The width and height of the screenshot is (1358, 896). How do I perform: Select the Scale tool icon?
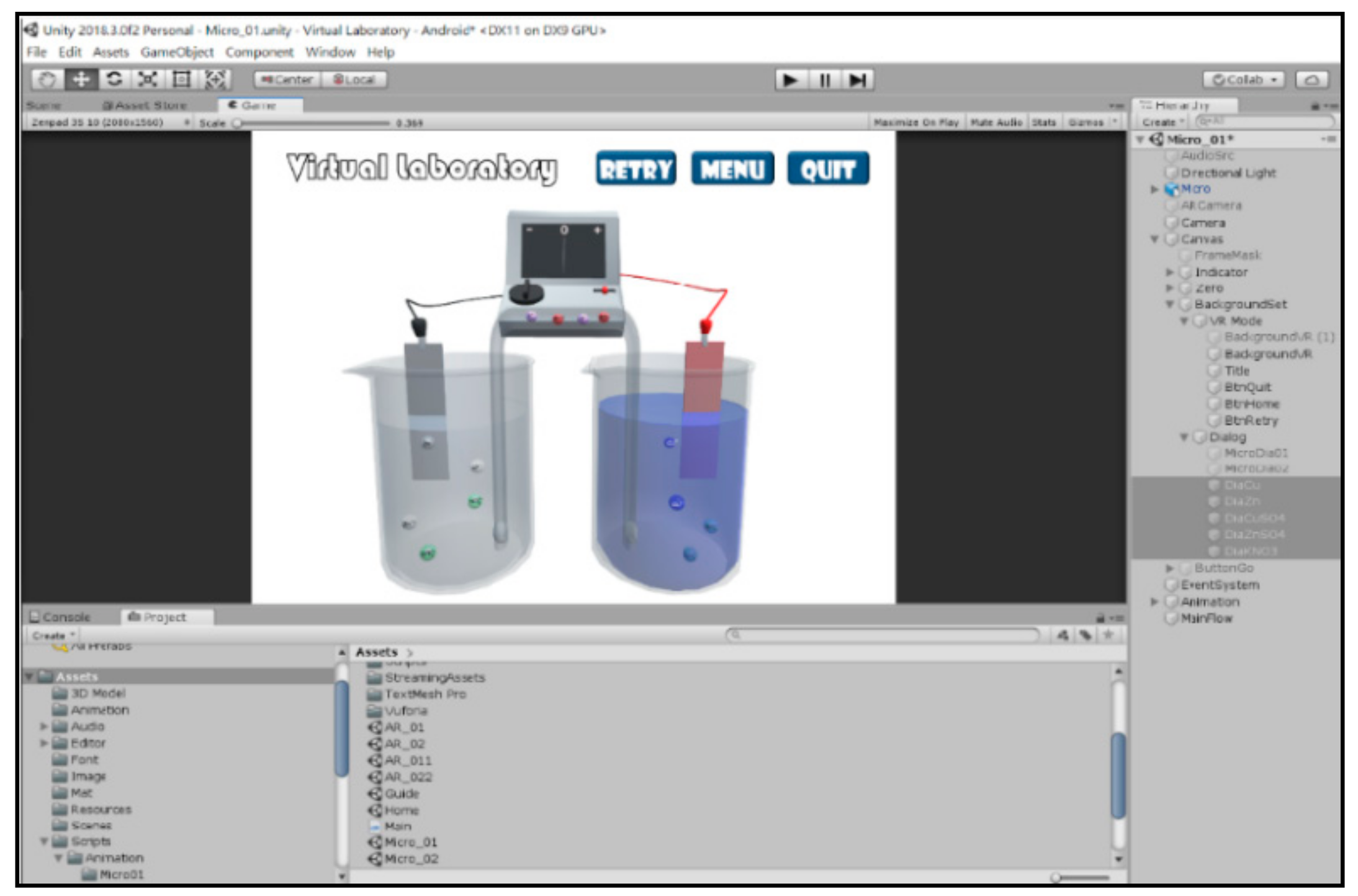click(x=148, y=79)
